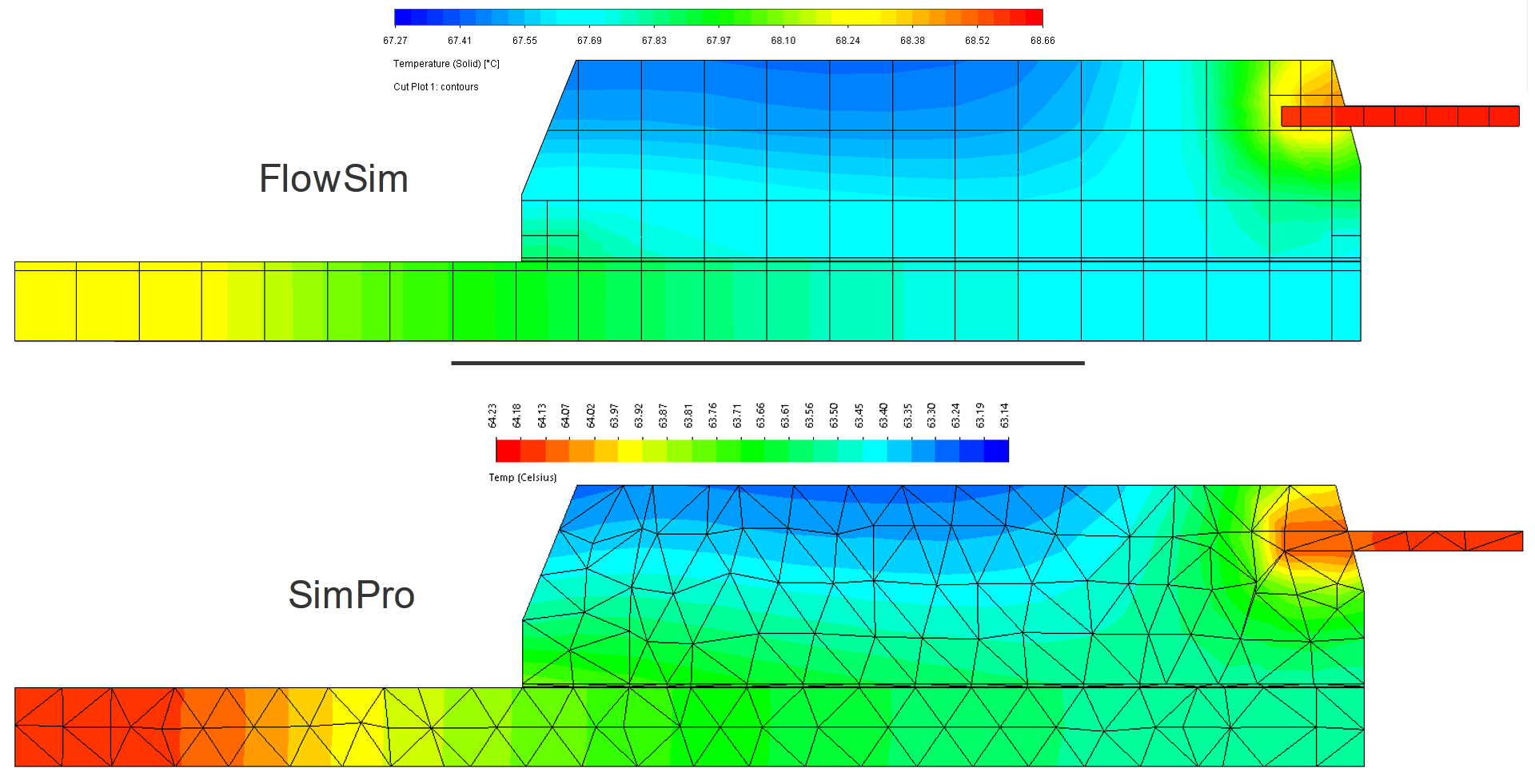
Task: Pick the dark blue end of FlowSim color bar
Action: pyautogui.click(x=403, y=18)
